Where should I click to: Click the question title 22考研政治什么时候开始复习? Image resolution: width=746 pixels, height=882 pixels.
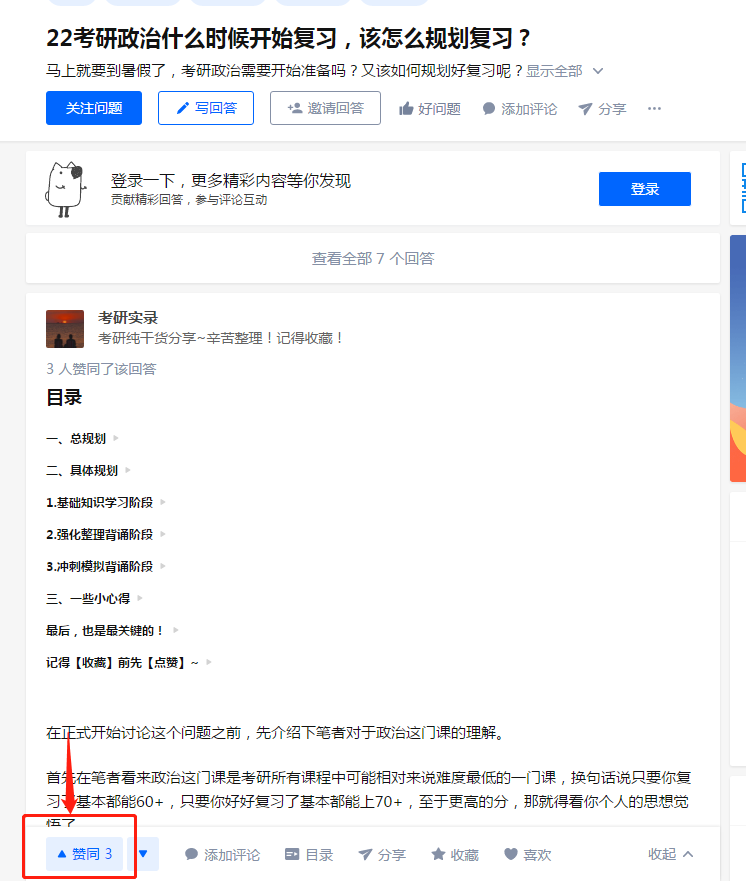pyautogui.click(x=289, y=38)
